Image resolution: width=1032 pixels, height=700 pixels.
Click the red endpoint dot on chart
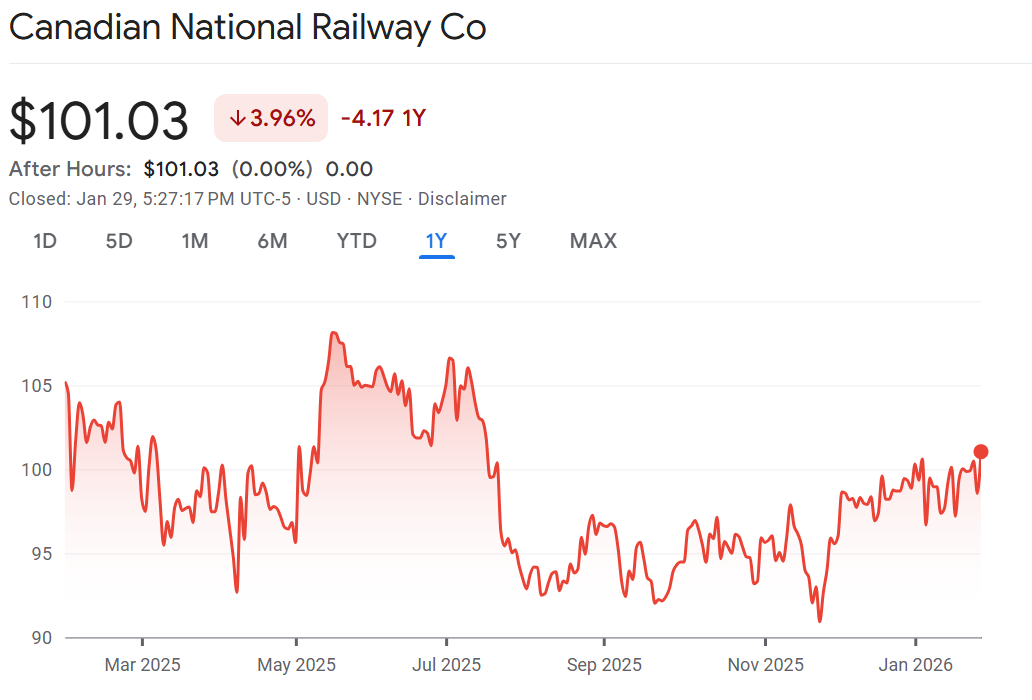click(981, 451)
